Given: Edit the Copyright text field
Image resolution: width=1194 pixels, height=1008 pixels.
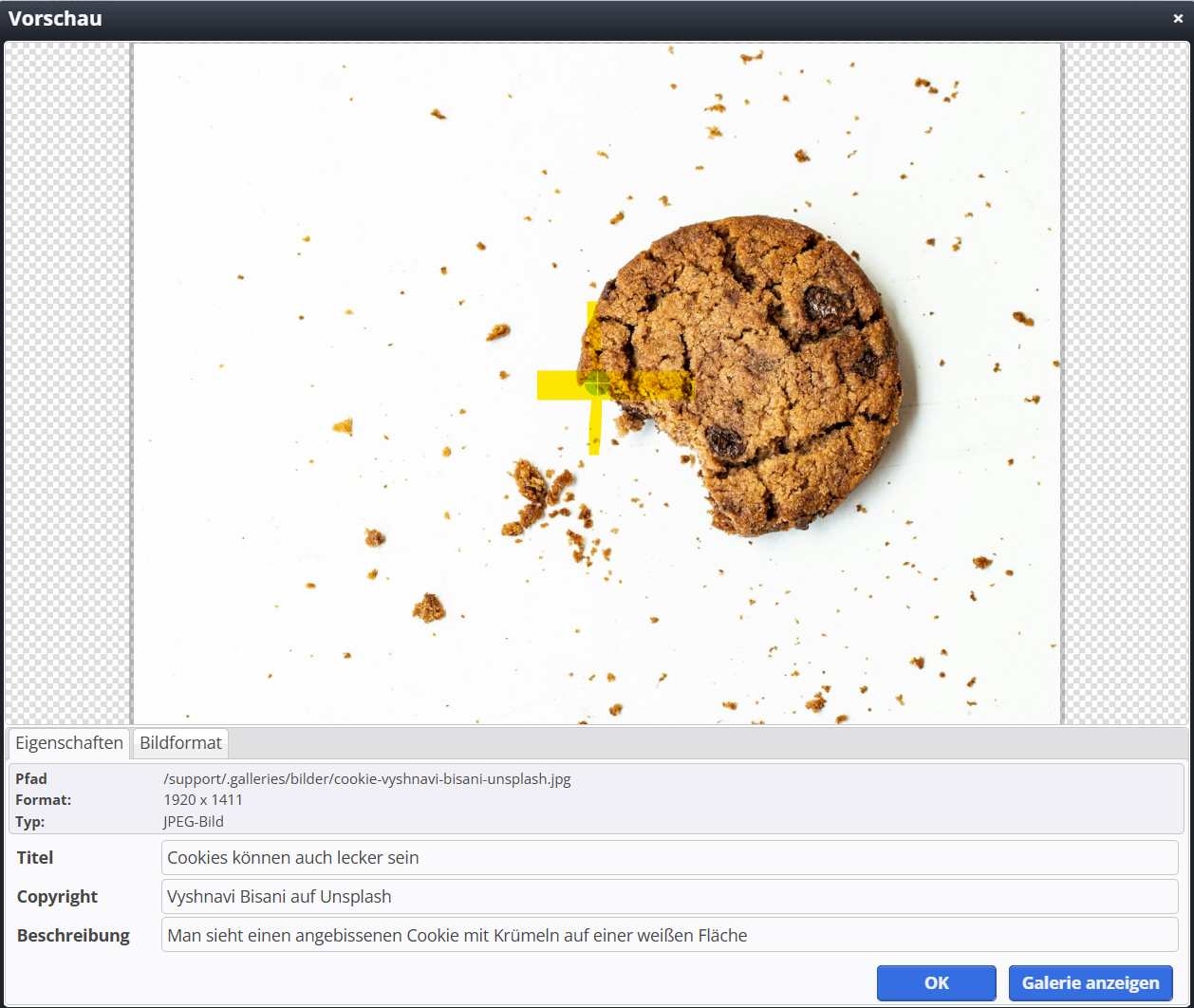Looking at the screenshot, I should [x=669, y=897].
